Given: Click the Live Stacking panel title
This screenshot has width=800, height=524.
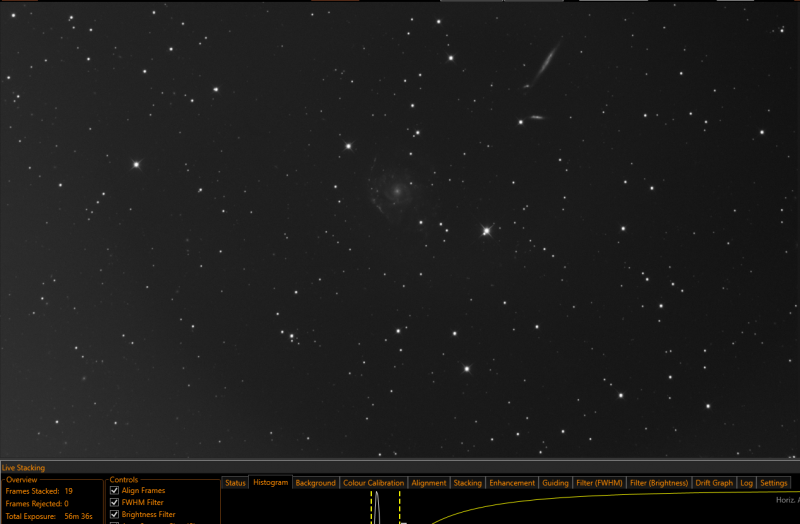Looking at the screenshot, I should (23, 467).
